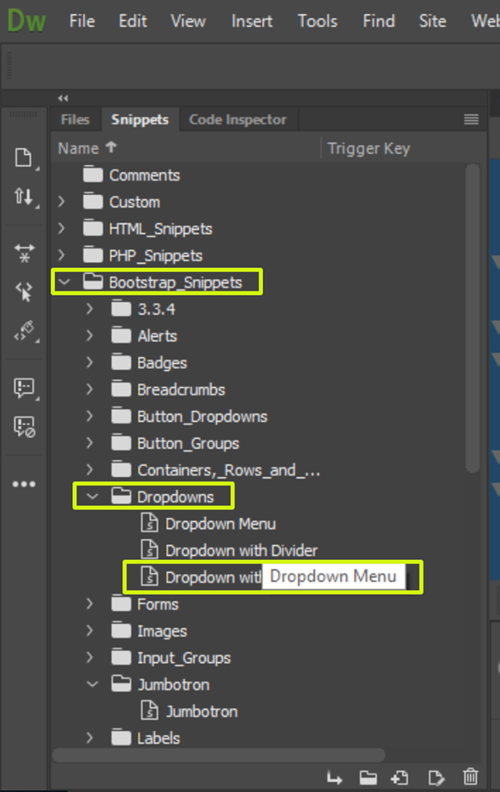
Task: Click the Open Documents page icon
Action: coord(24,158)
